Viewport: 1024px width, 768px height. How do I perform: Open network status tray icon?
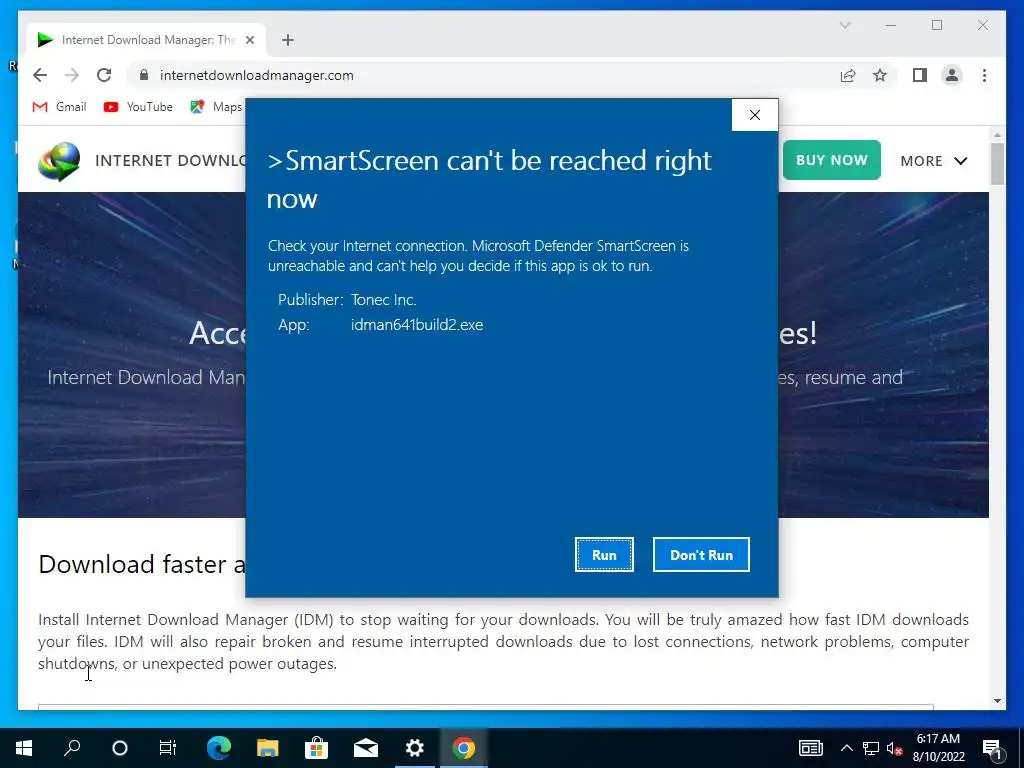point(871,748)
